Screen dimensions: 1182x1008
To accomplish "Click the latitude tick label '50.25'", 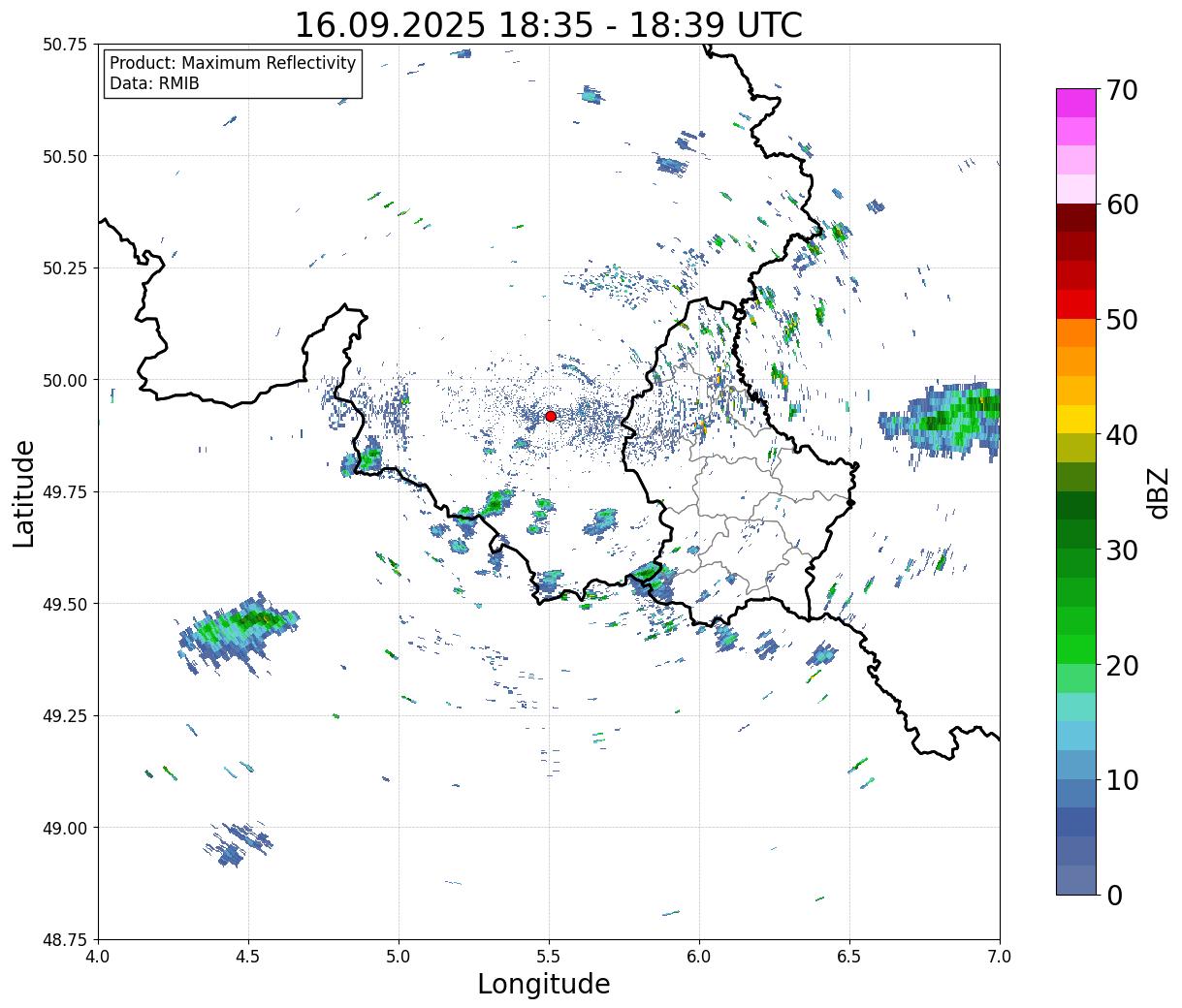I will 65,268.
